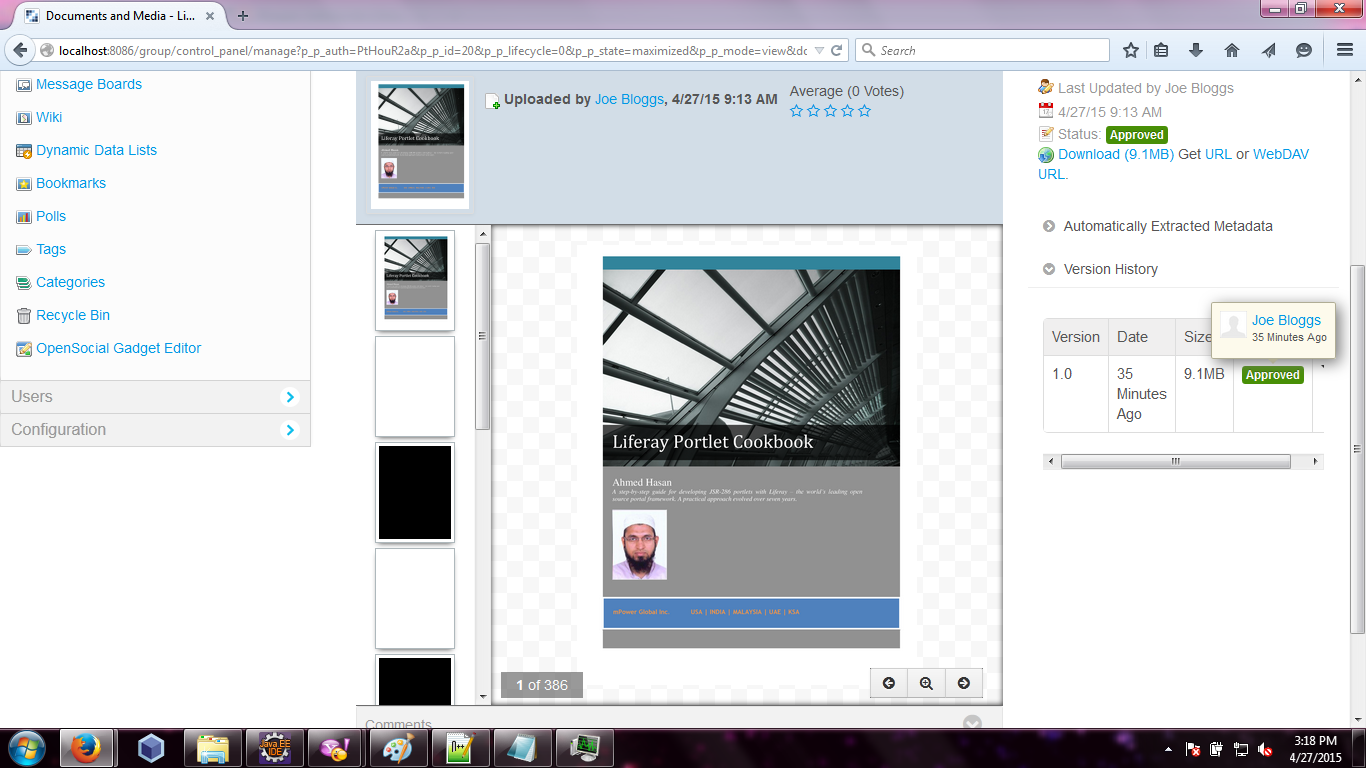Image resolution: width=1366 pixels, height=768 pixels.
Task: Open Joe Bloggs uploader profile link
Action: [x=629, y=99]
